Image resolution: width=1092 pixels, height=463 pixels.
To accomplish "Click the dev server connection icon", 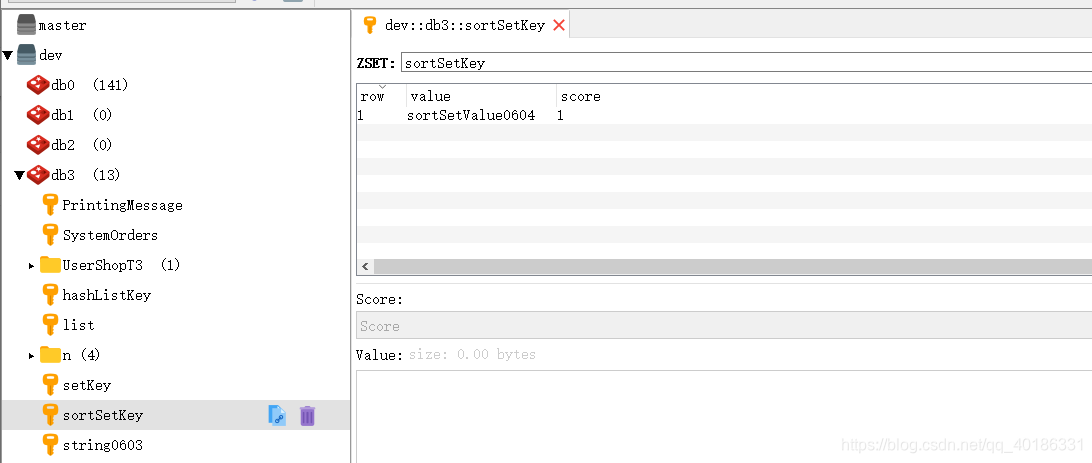I will (26, 55).
